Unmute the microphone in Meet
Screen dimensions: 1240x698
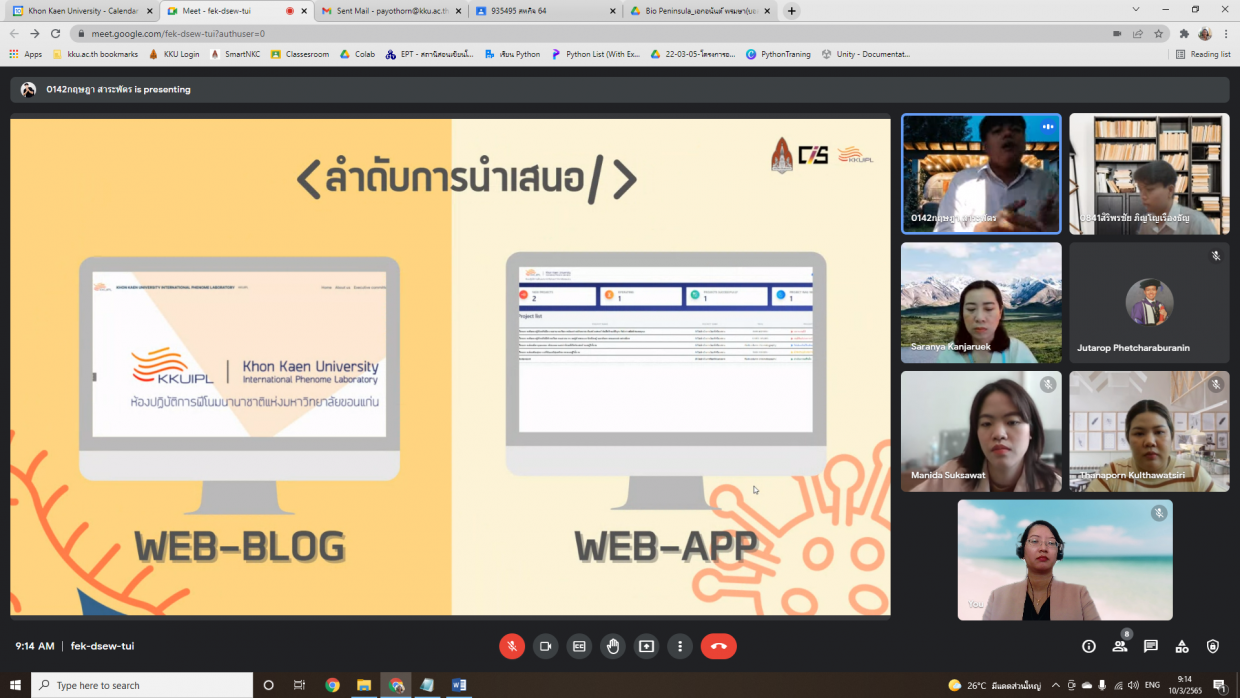[512, 646]
